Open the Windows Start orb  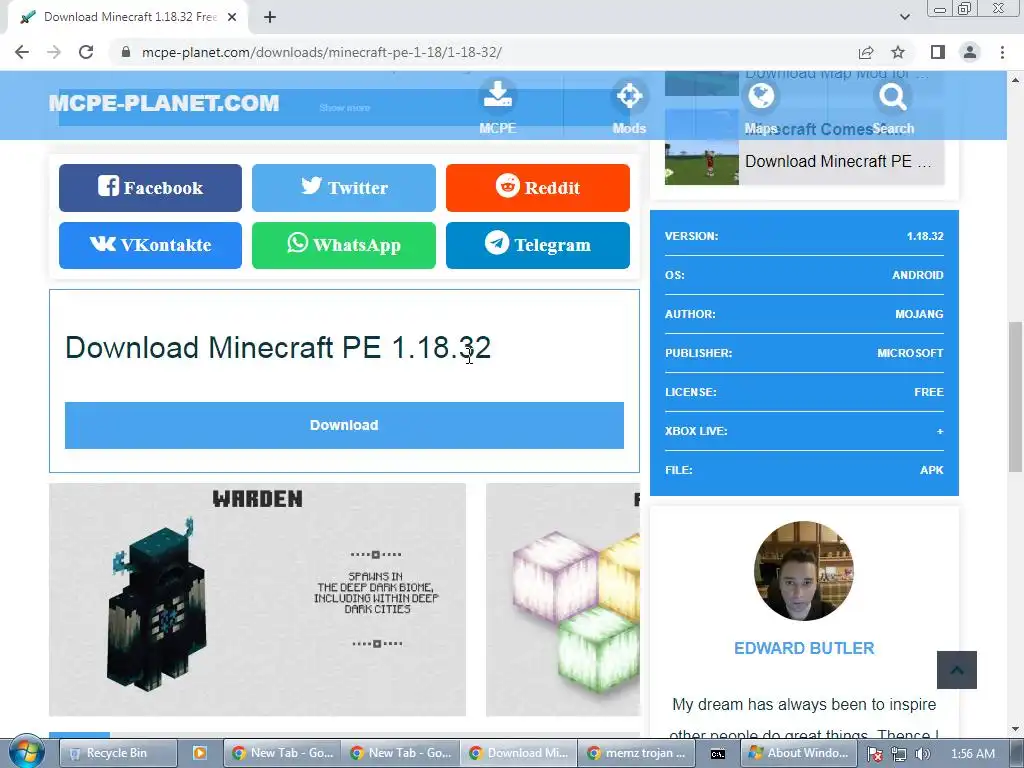pyautogui.click(x=27, y=751)
